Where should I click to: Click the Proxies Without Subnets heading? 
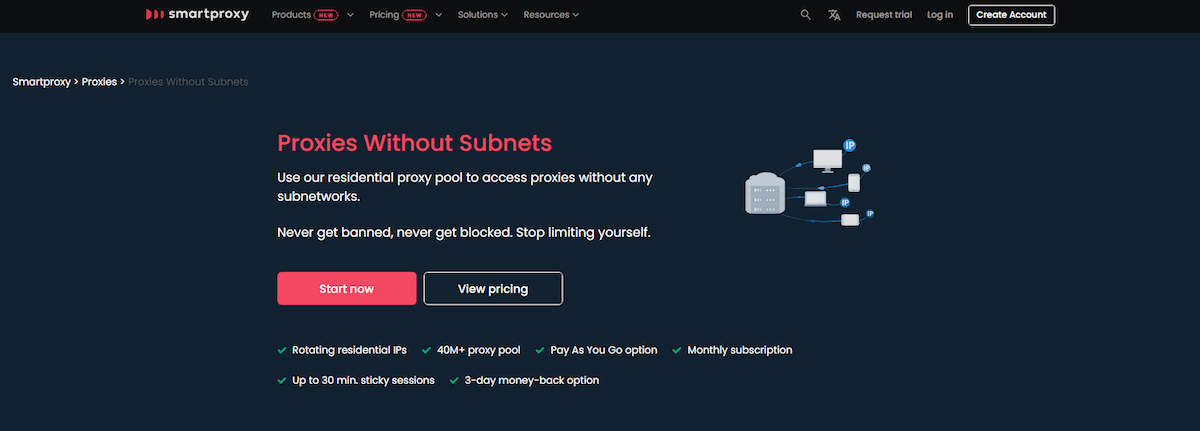point(414,143)
